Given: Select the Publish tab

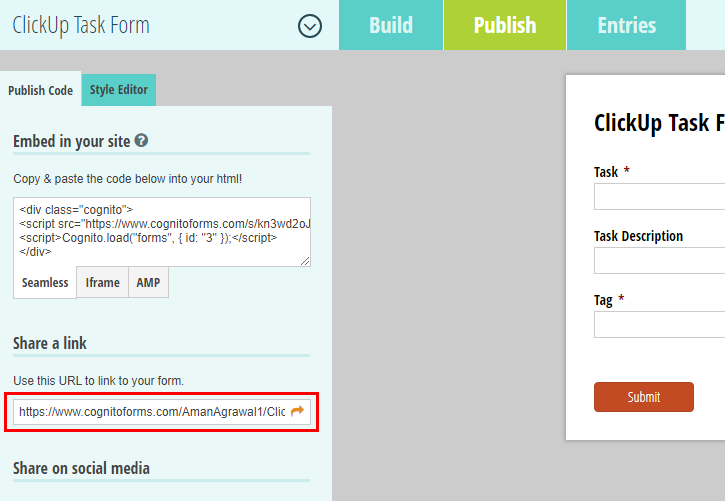Looking at the screenshot, I should pyautogui.click(x=505, y=25).
